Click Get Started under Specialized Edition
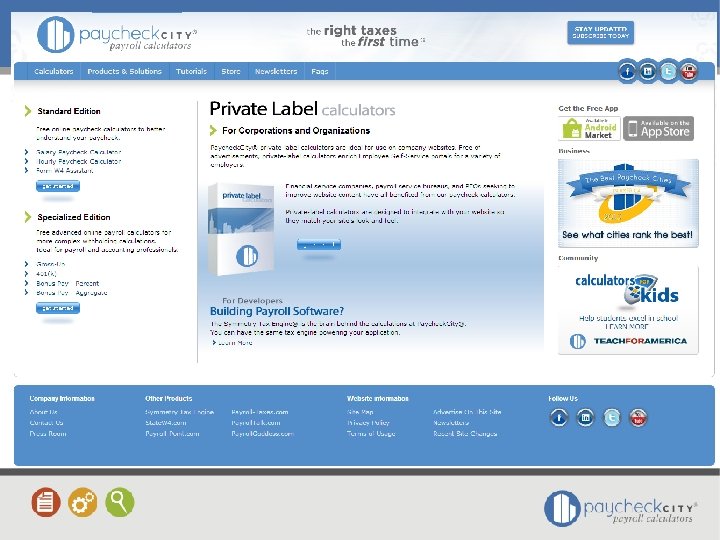 click(58, 308)
